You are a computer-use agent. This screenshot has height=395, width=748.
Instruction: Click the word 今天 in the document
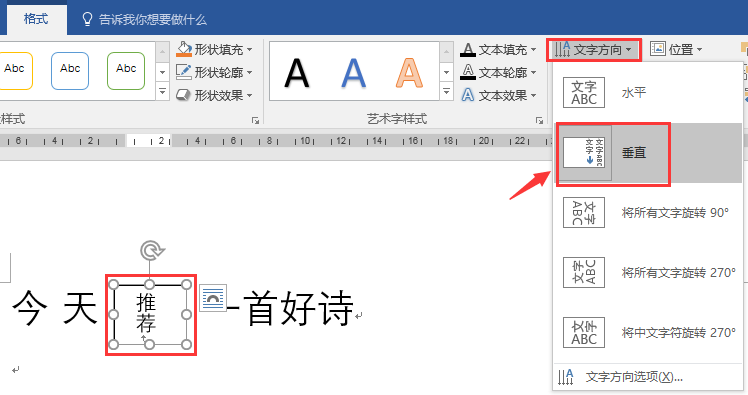pos(55,309)
